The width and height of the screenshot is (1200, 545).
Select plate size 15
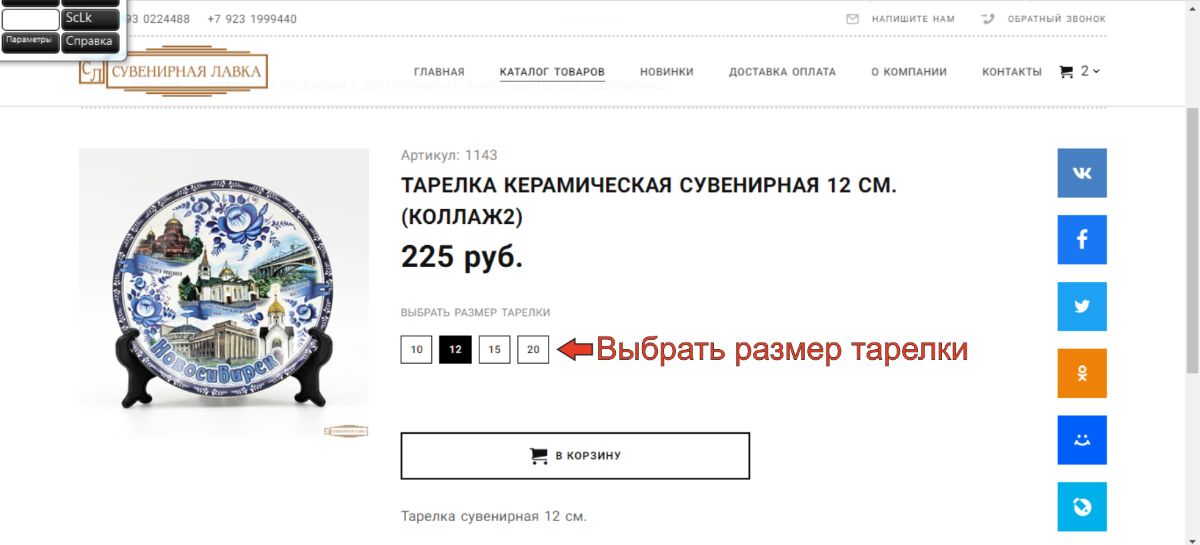click(x=494, y=349)
